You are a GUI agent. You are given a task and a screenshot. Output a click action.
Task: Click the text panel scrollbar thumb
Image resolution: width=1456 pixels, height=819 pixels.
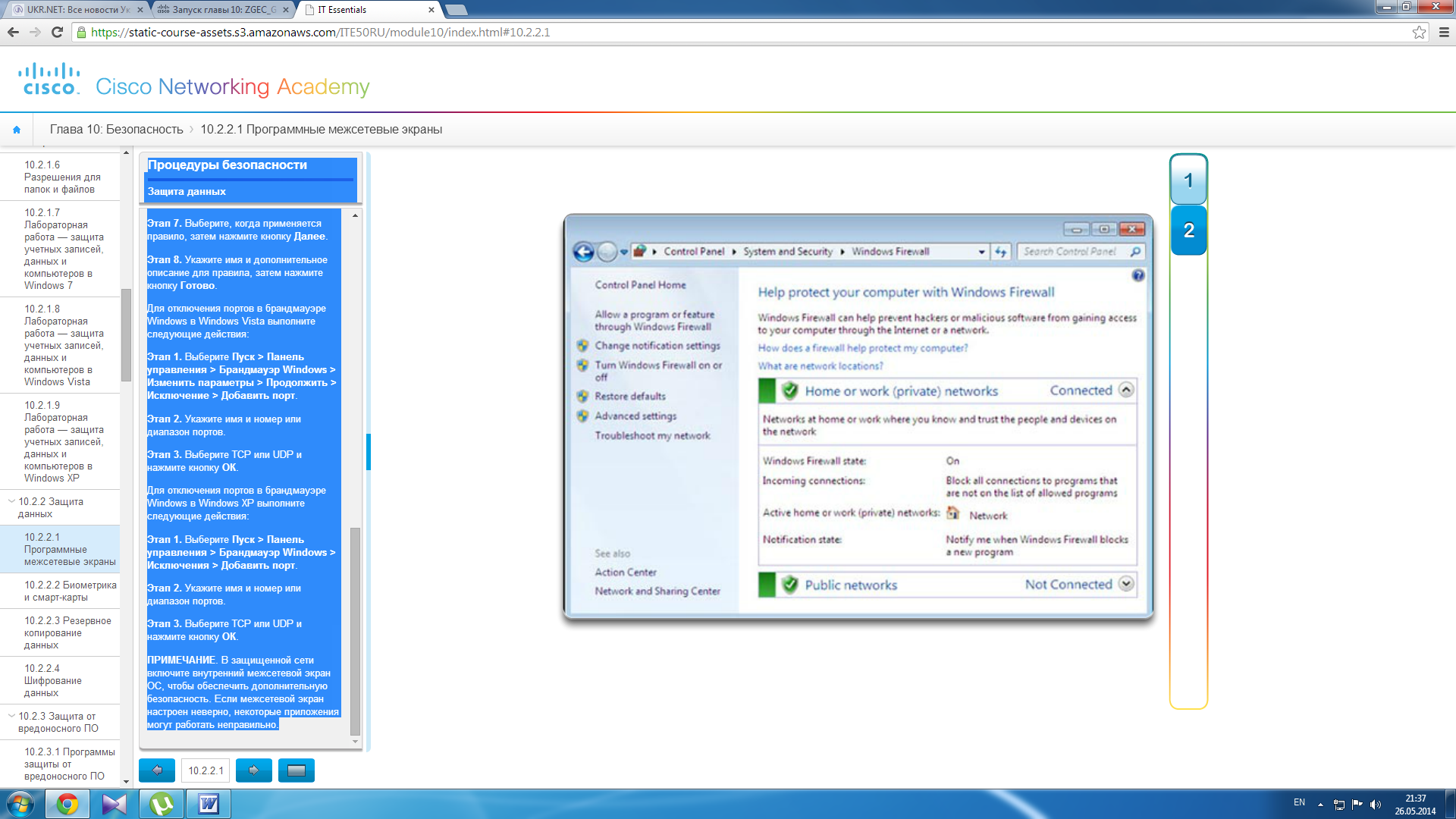click(355, 632)
